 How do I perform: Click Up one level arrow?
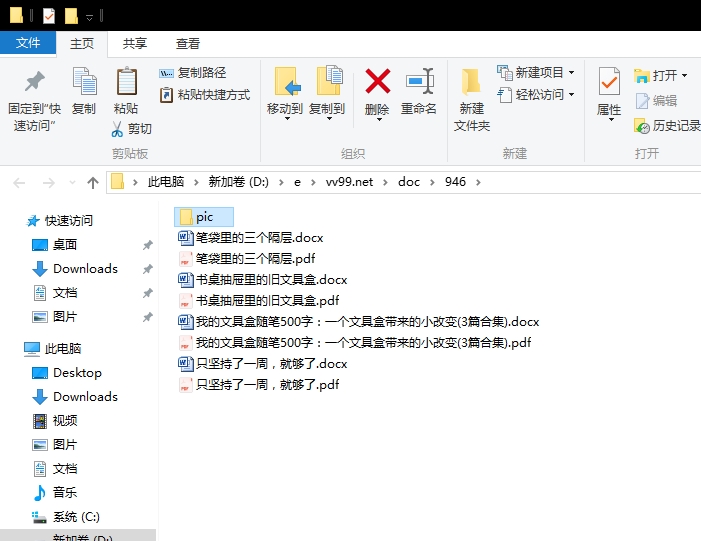[x=93, y=182]
